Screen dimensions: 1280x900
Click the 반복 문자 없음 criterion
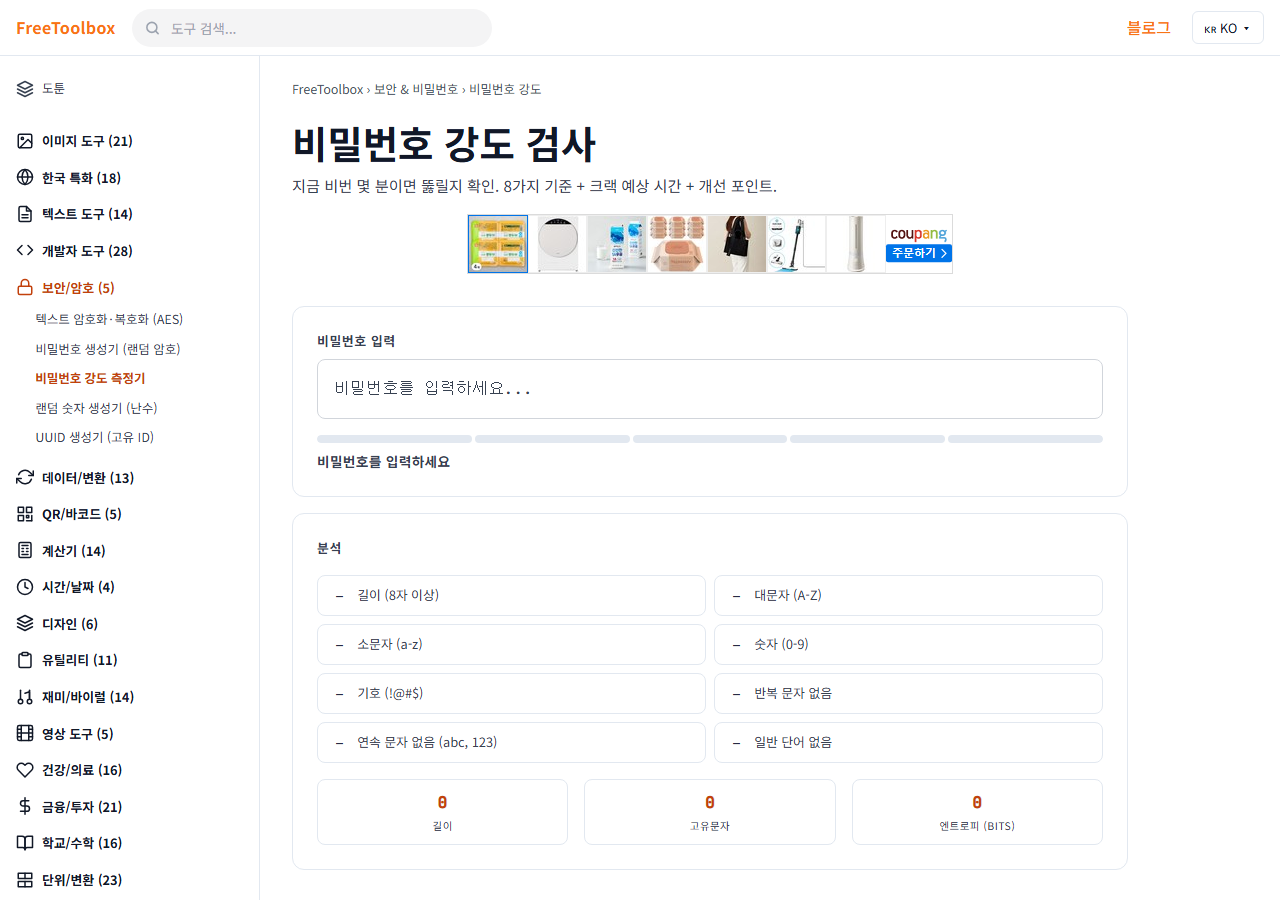point(908,693)
